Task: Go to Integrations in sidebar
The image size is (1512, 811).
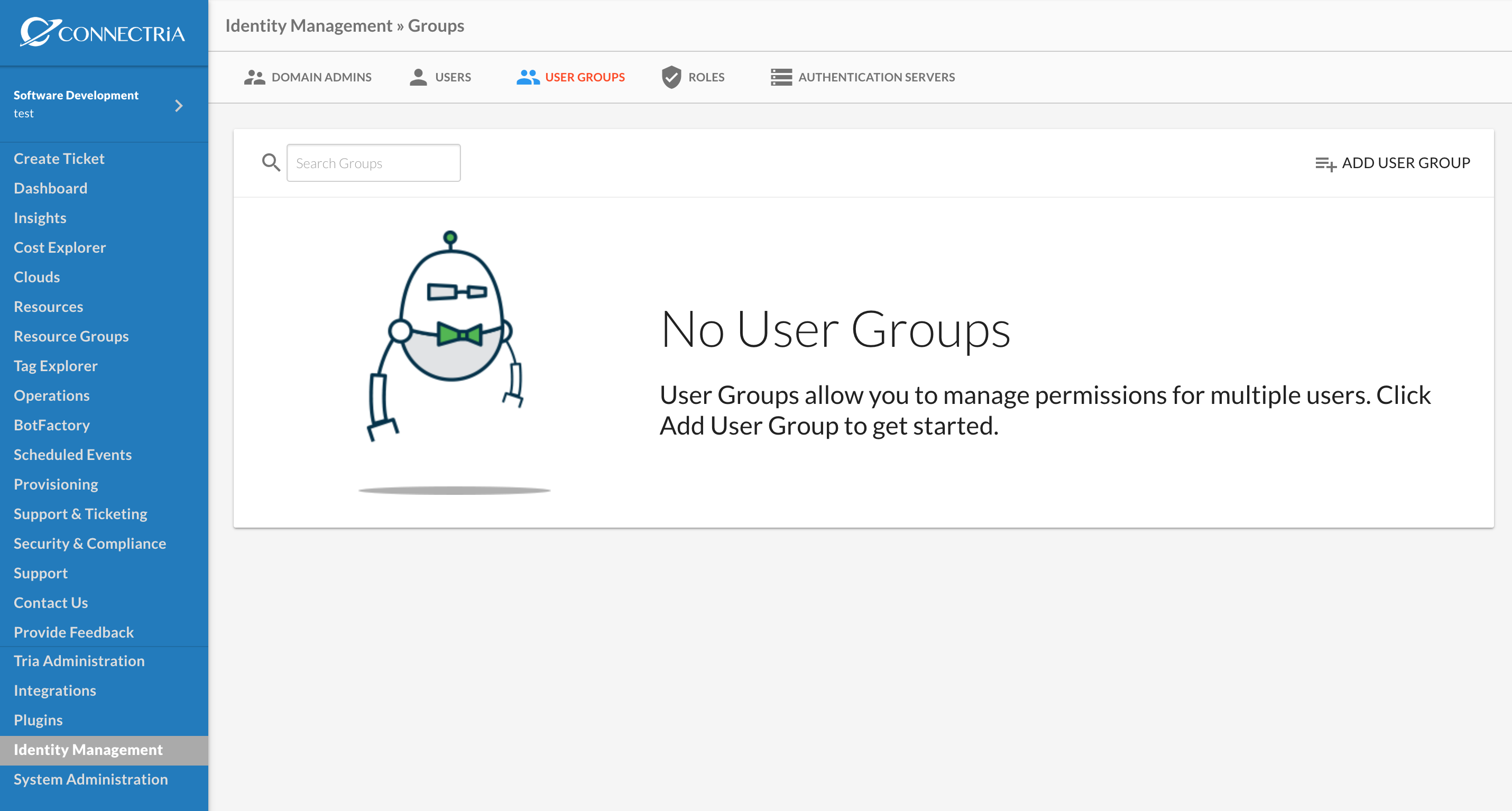Action: point(55,690)
